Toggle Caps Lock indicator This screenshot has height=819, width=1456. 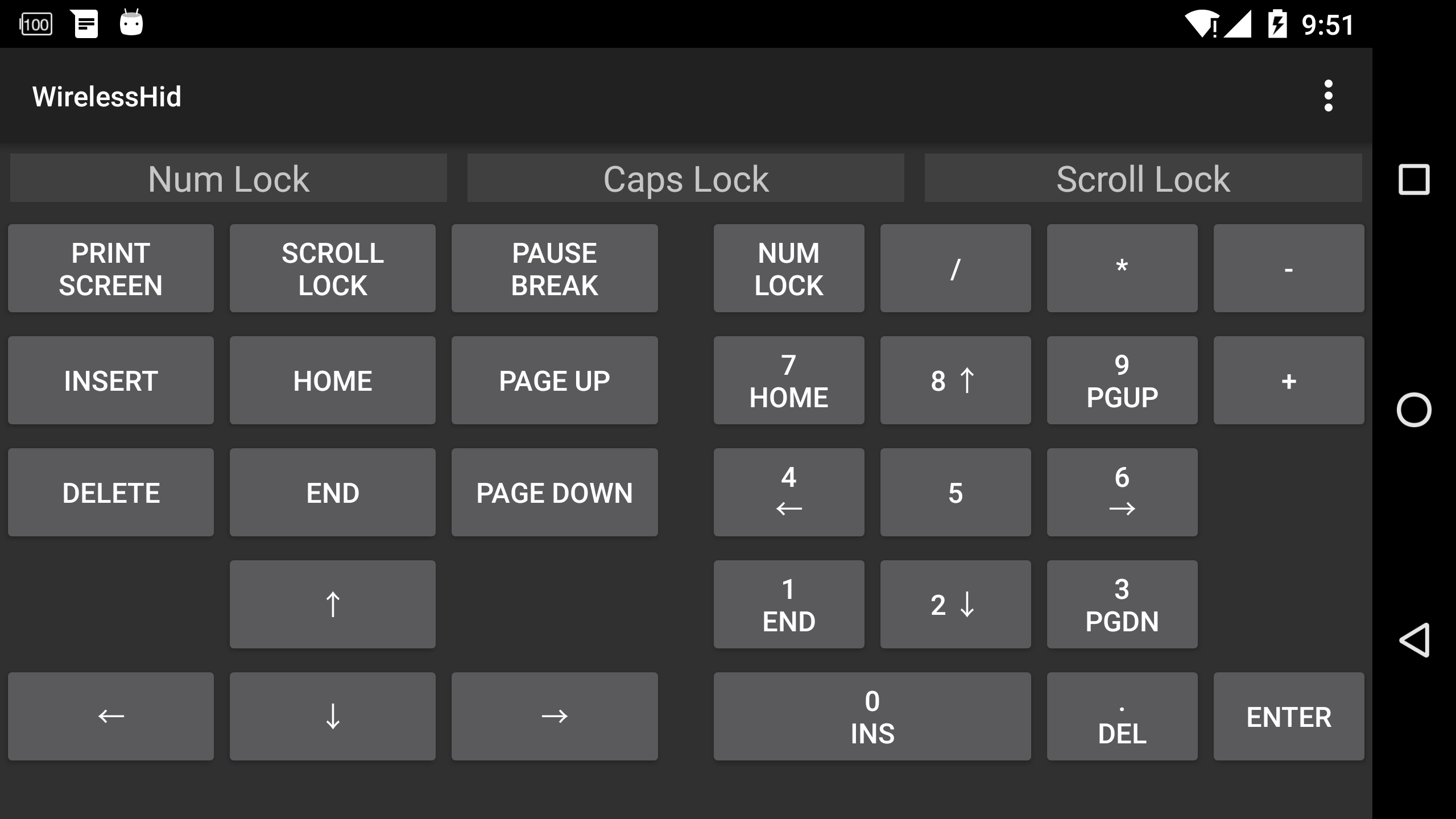point(686,178)
